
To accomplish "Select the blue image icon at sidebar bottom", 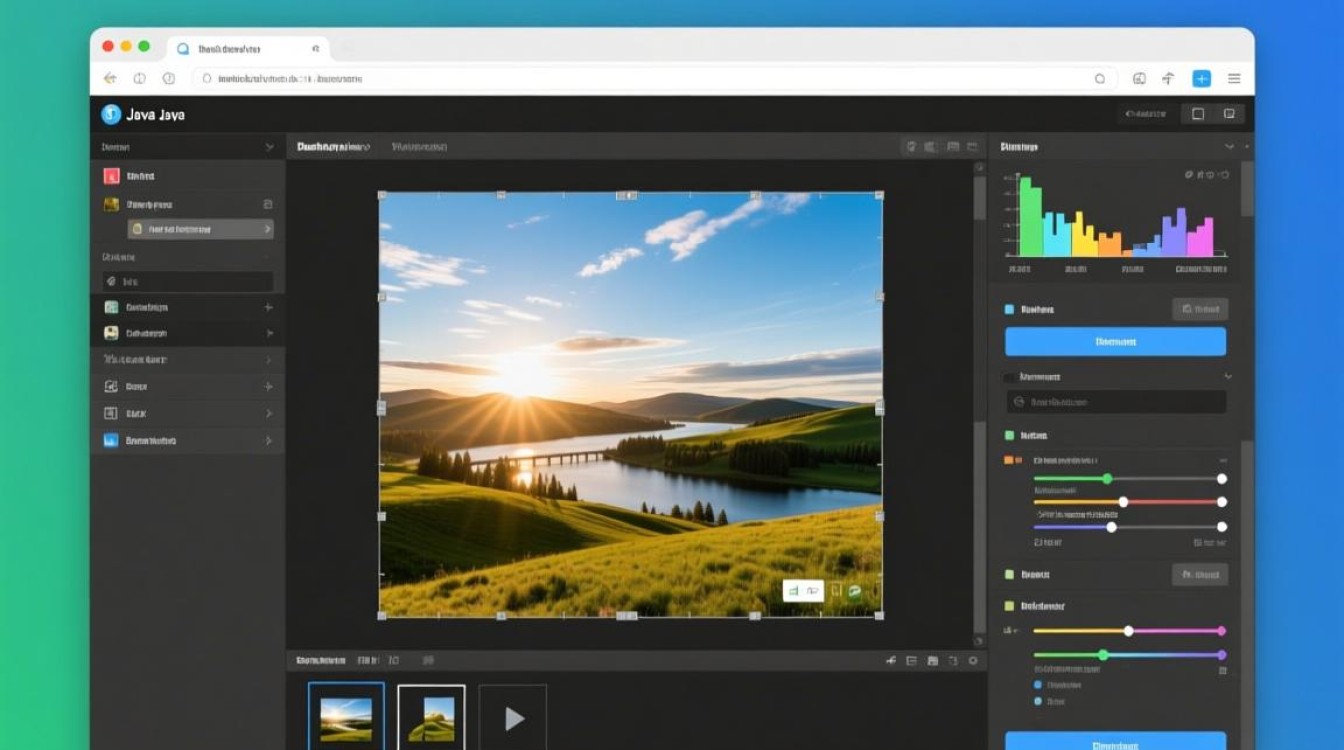I will coord(111,440).
